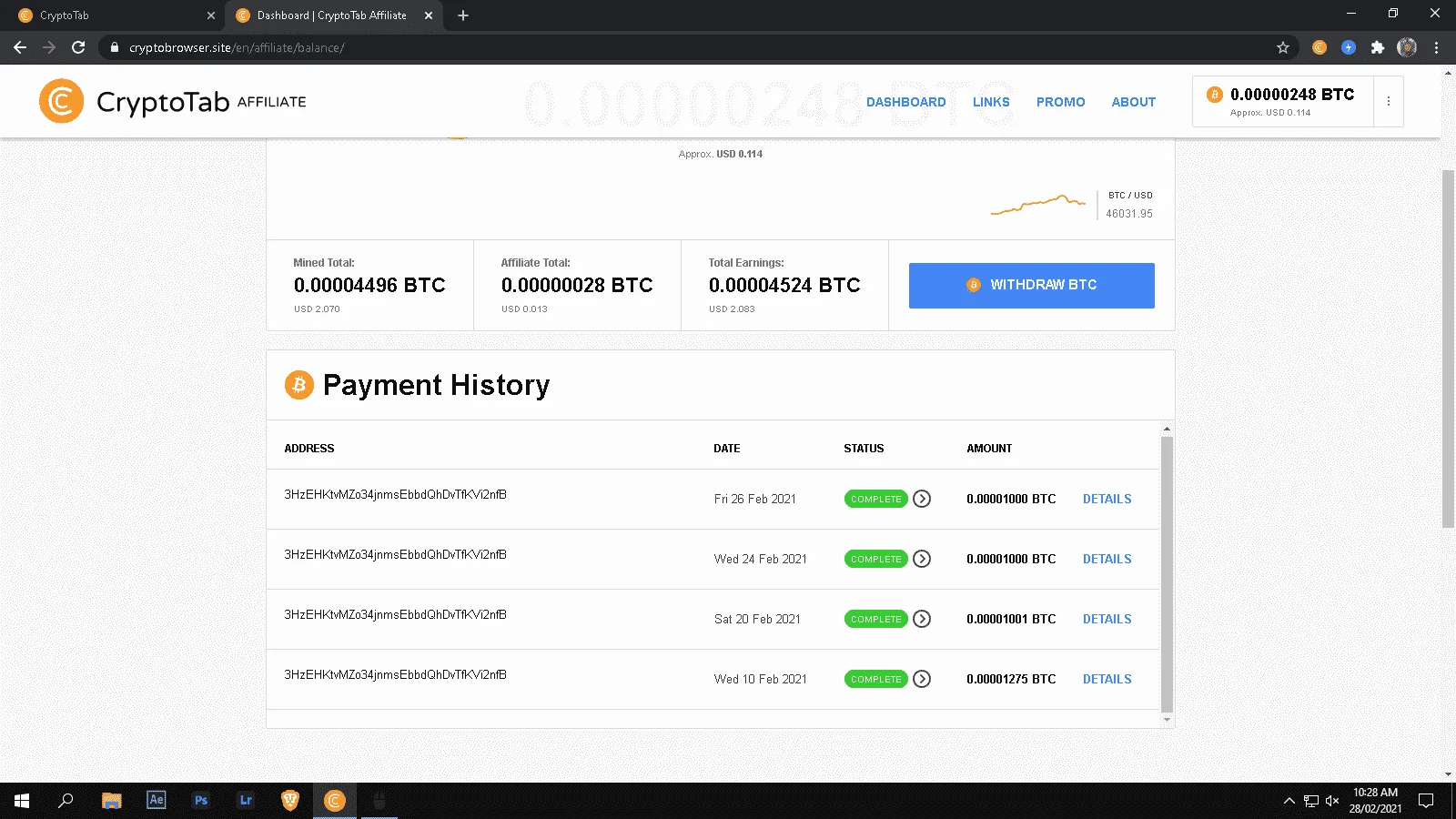Select the Dashboard CryptoTab Affiliate tab

333,15
